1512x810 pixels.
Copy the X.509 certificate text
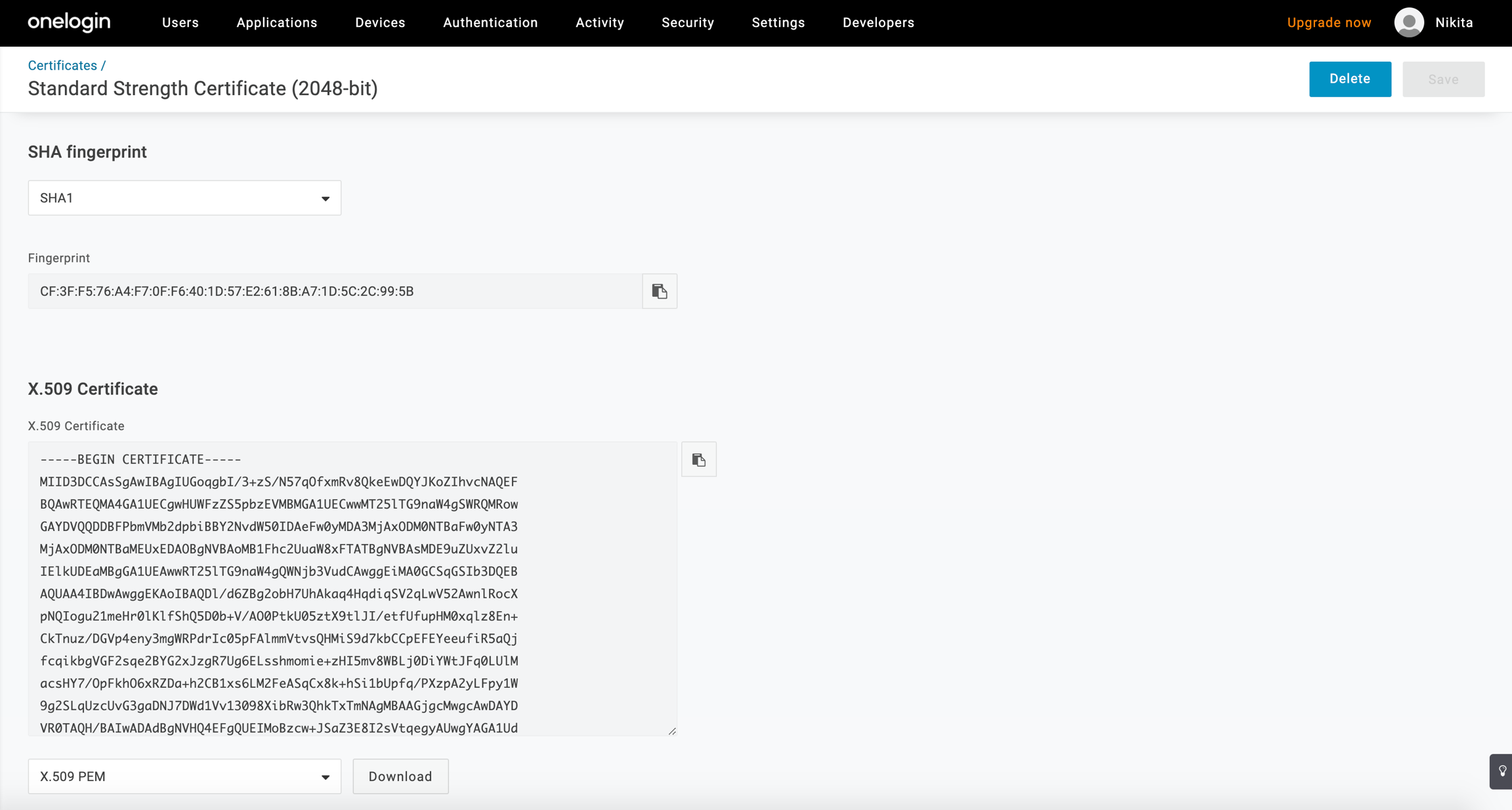click(699, 459)
